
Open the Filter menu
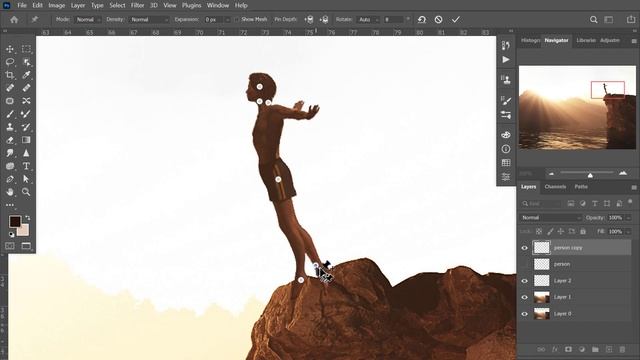(x=138, y=5)
